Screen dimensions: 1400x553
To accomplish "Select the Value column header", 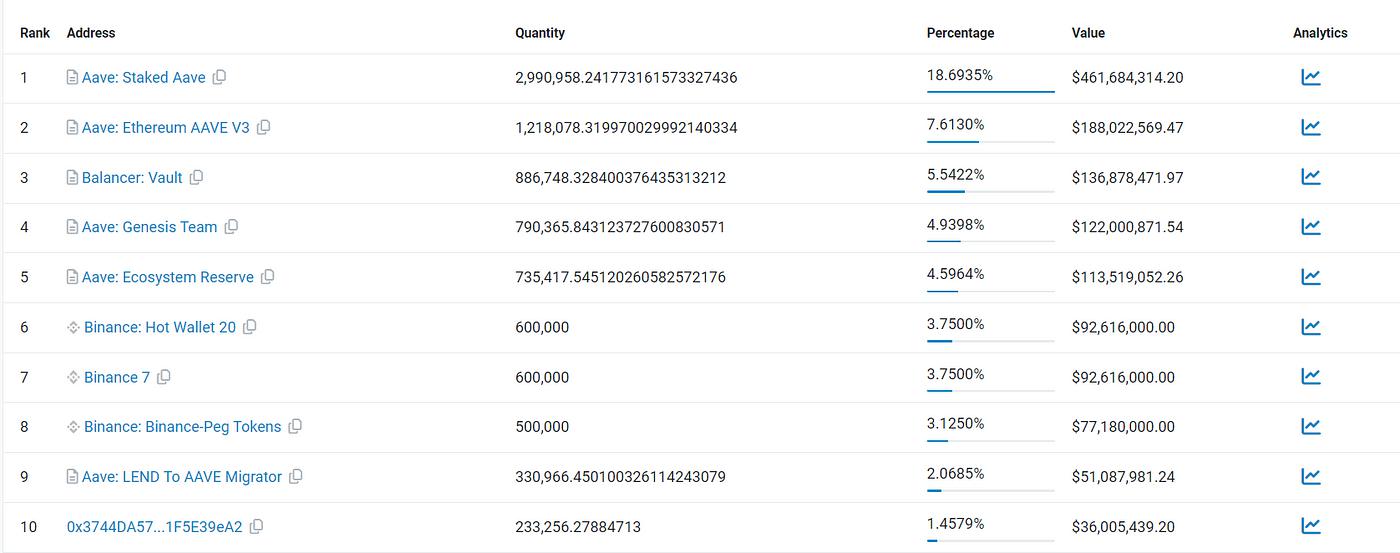I will (x=1088, y=33).
